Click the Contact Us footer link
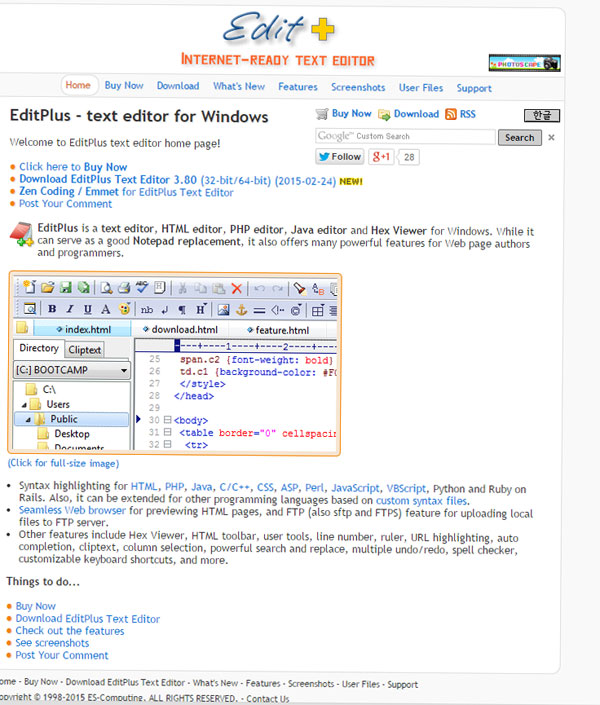 point(268,699)
